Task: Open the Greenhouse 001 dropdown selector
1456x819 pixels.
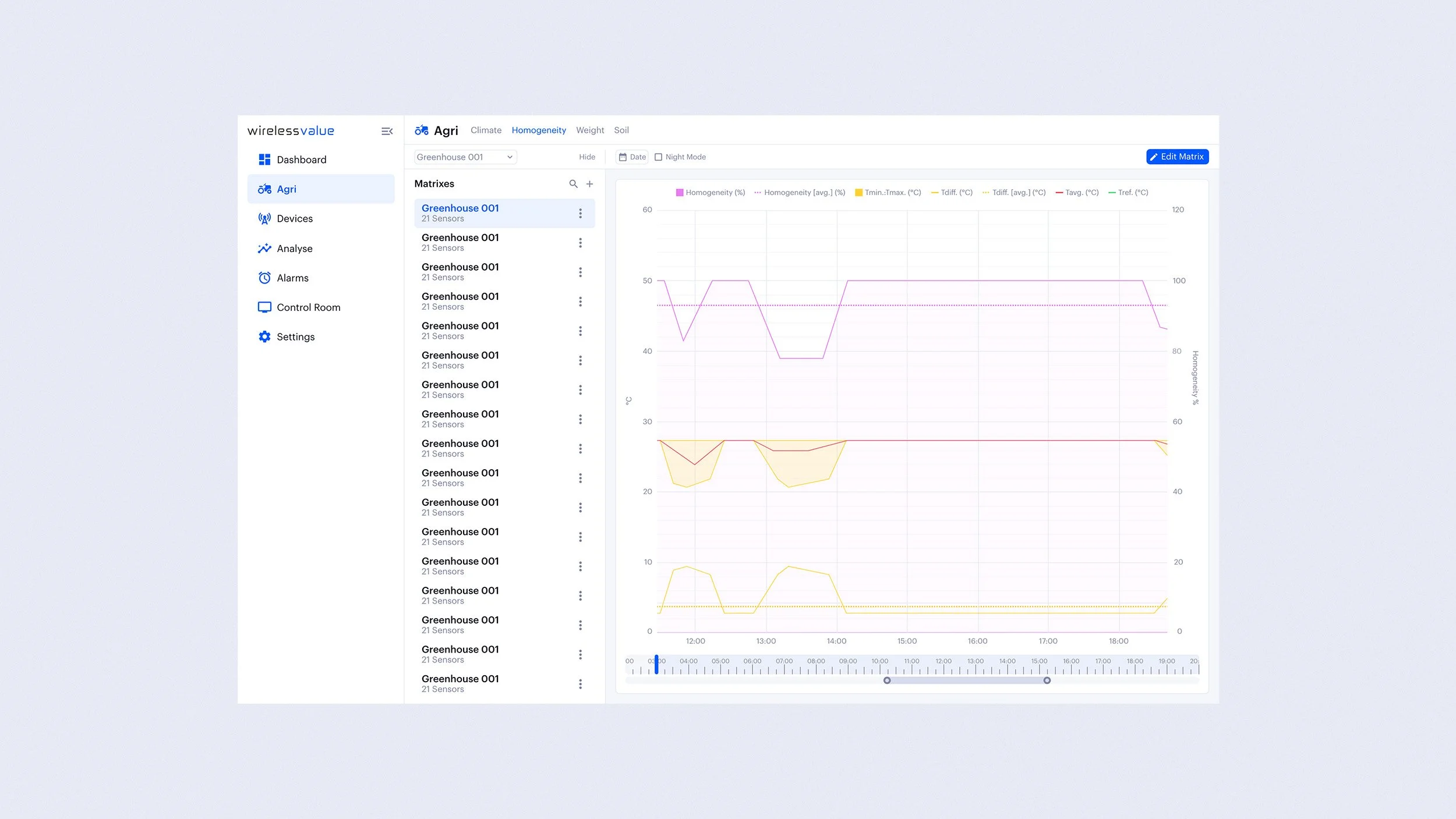Action: click(465, 157)
